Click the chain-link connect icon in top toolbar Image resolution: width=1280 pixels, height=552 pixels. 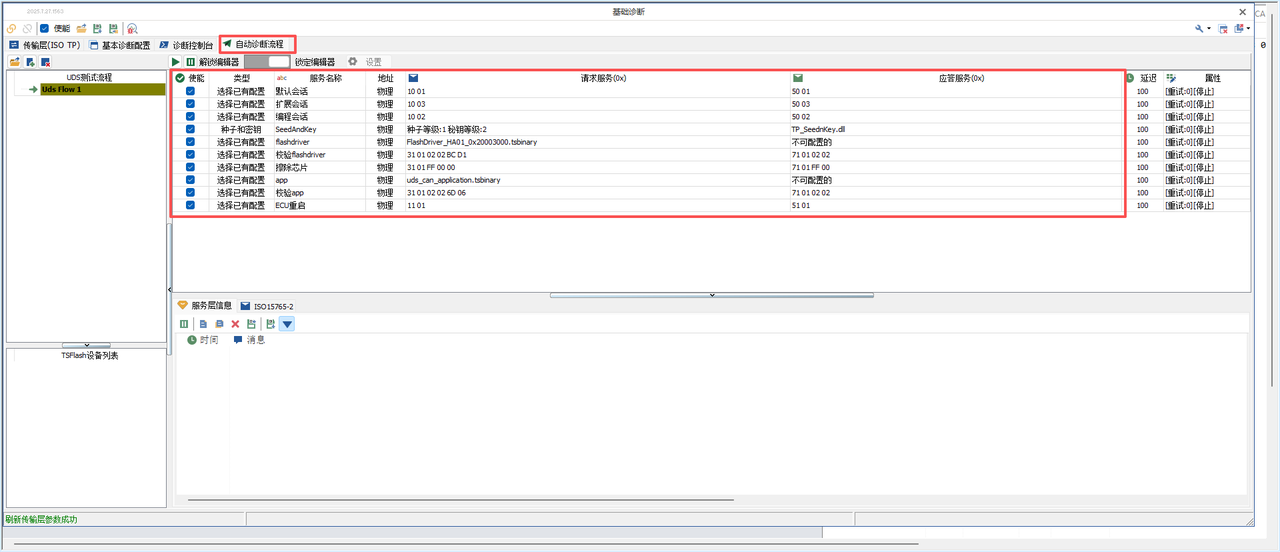click(x=12, y=29)
